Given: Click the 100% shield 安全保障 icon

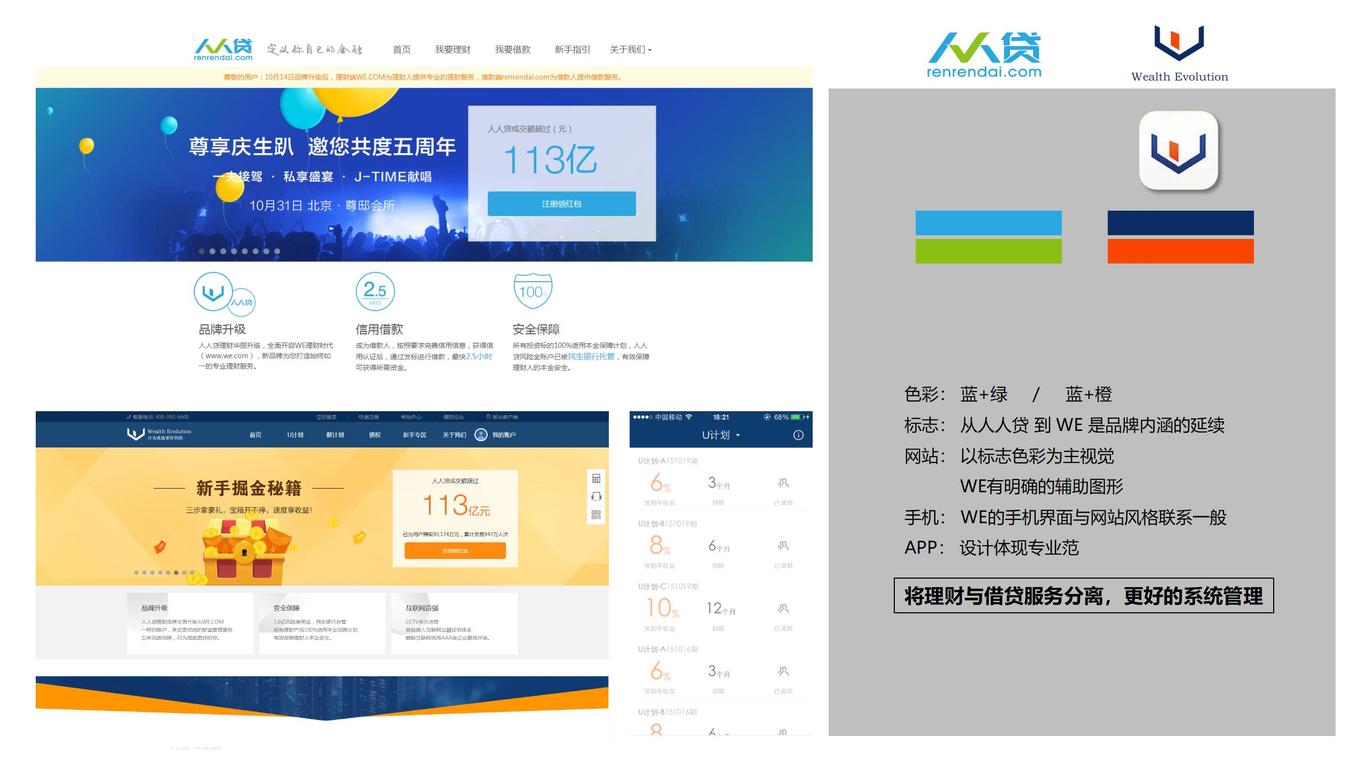Looking at the screenshot, I should coord(531,291).
